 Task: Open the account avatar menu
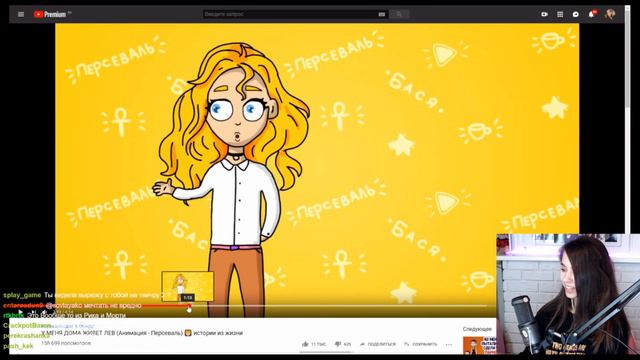tap(610, 14)
